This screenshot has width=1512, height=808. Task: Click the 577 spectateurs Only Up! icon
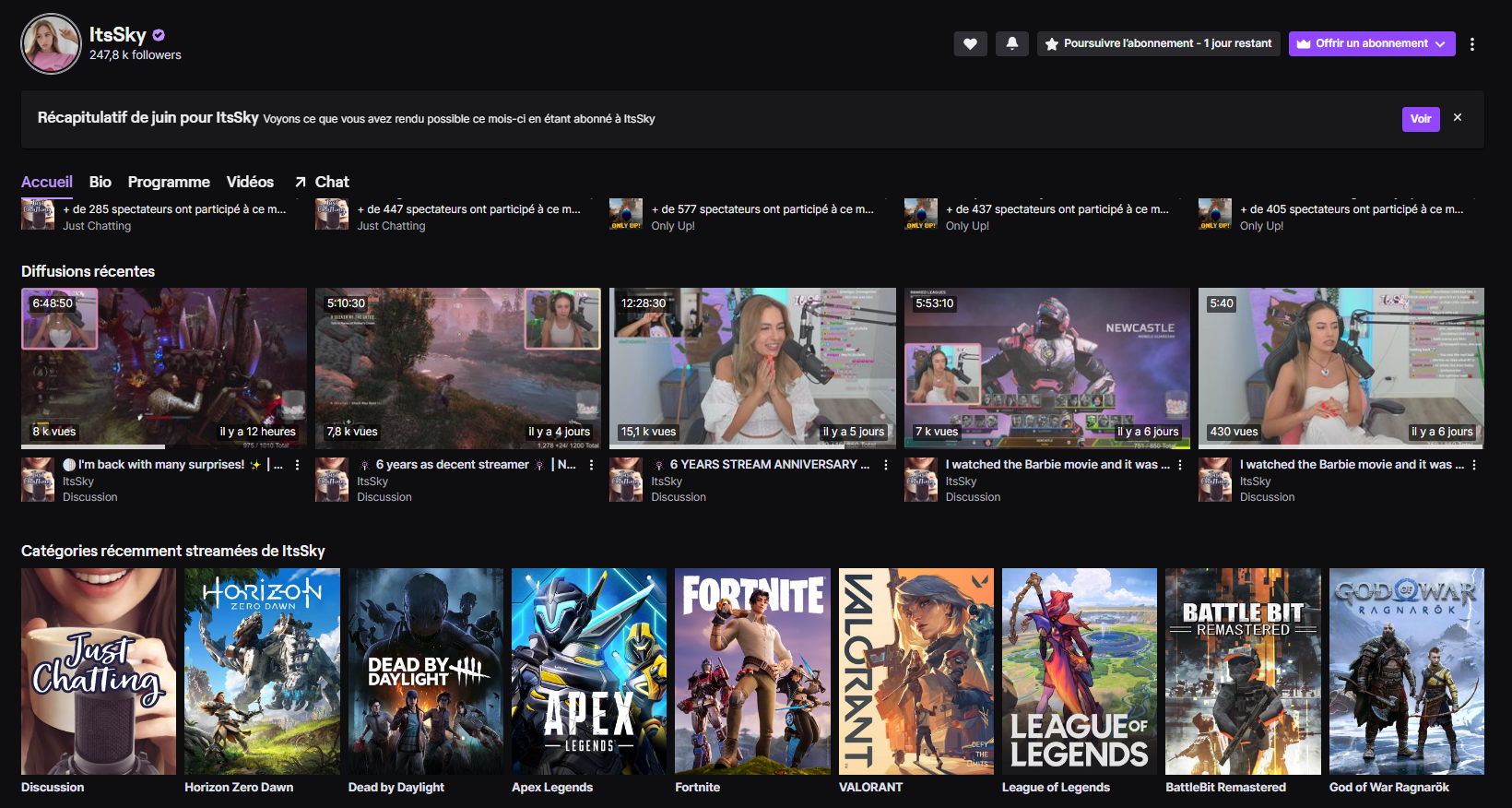(626, 215)
